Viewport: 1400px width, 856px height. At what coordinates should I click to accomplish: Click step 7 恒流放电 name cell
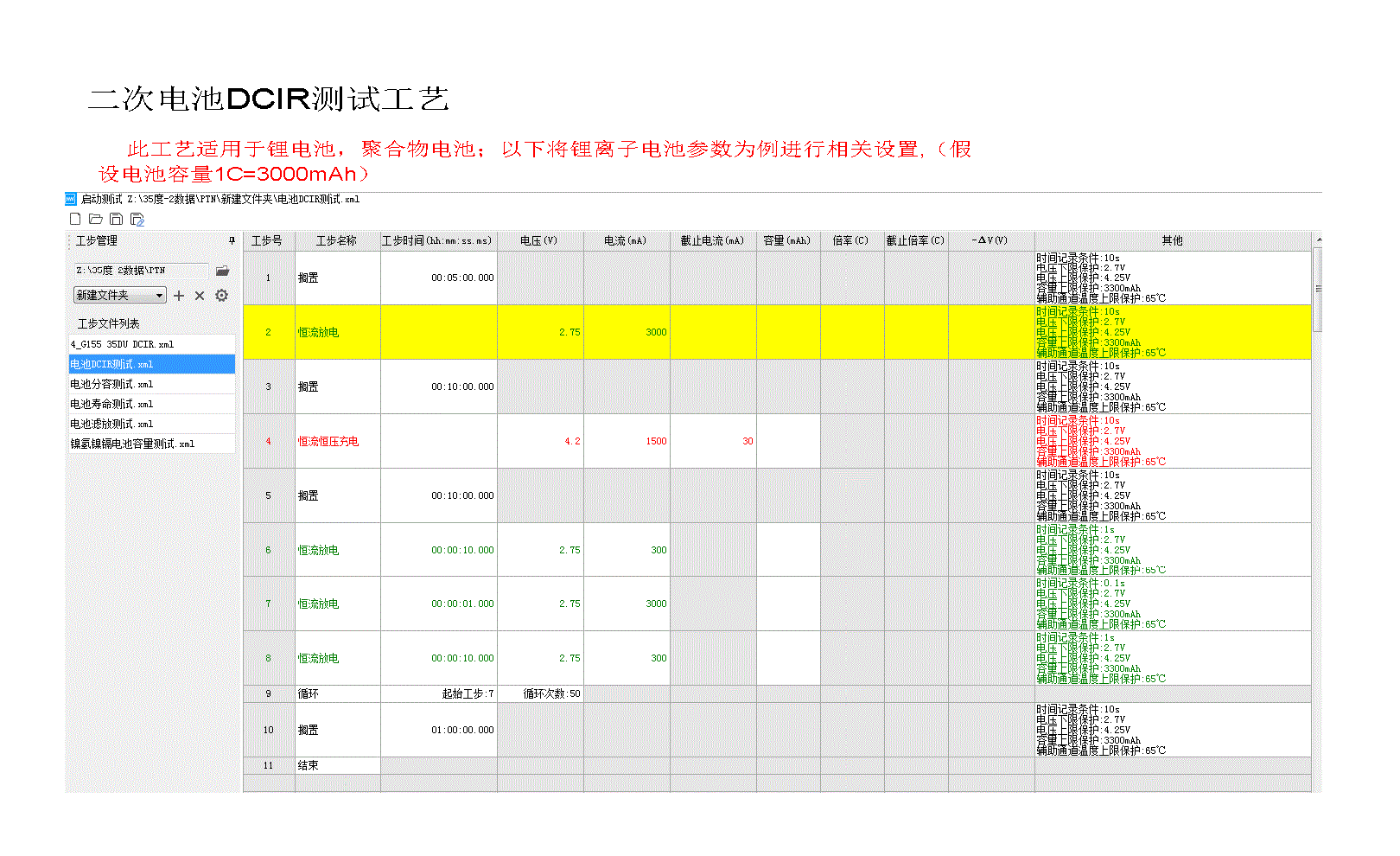pos(337,604)
